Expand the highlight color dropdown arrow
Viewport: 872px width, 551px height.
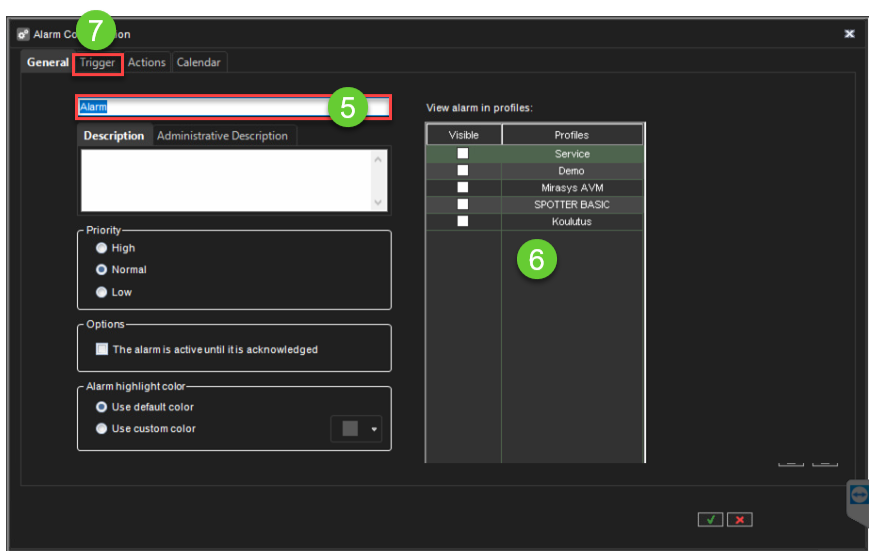pyautogui.click(x=374, y=429)
